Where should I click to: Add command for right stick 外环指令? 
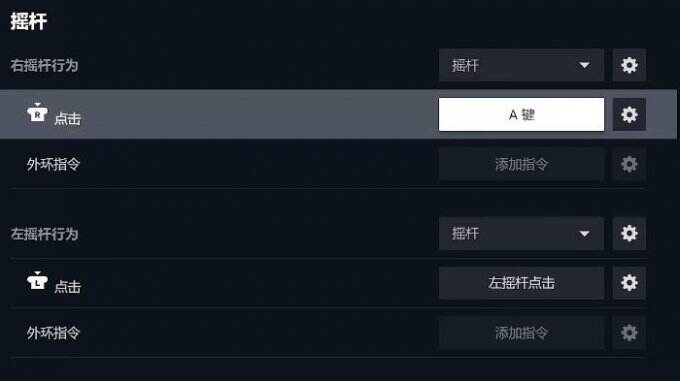tap(521, 164)
